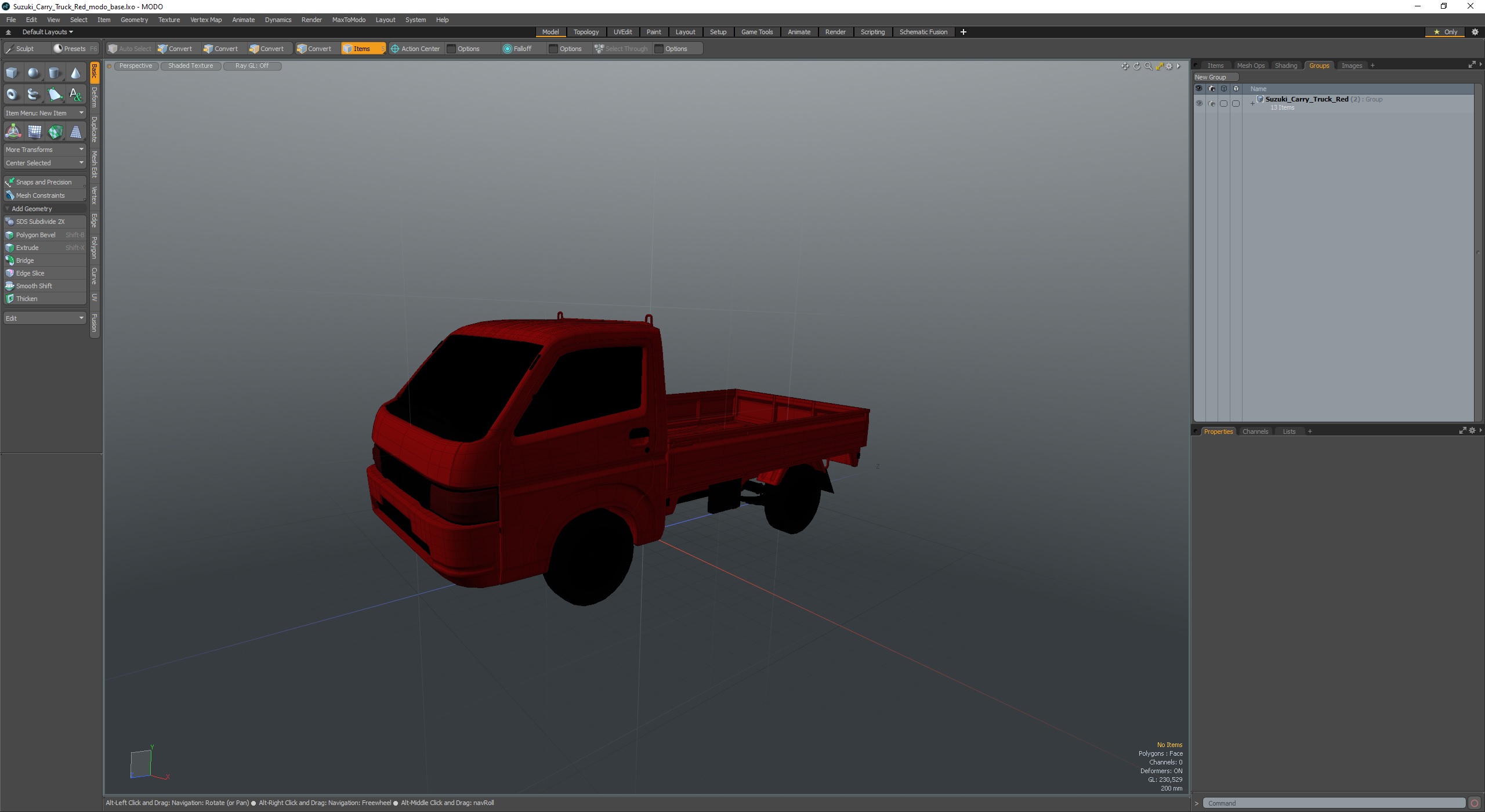The width and height of the screenshot is (1485, 812).
Task: Click the Polygon Bevel tool button
Action: click(x=45, y=235)
